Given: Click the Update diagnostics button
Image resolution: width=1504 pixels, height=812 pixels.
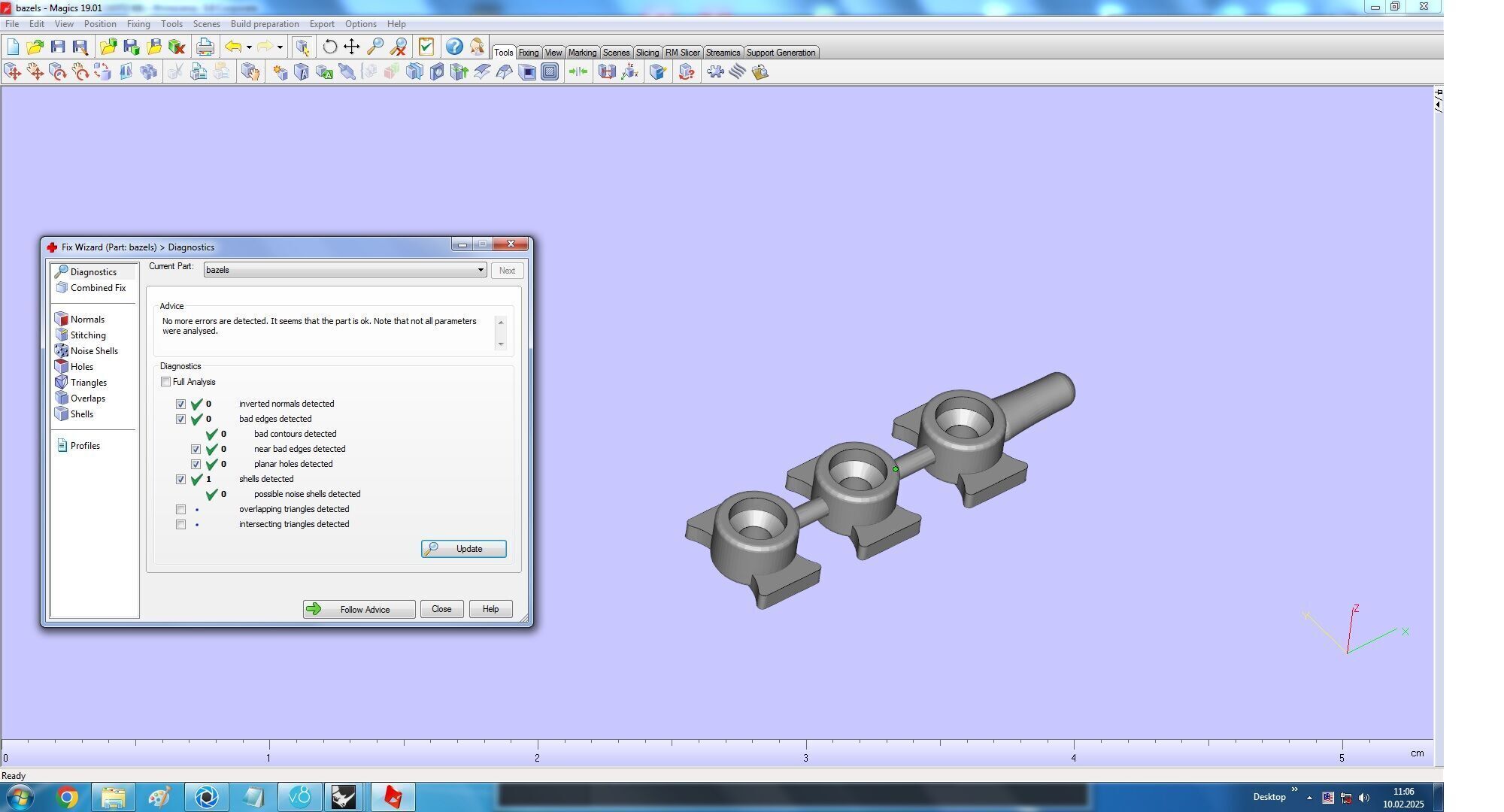Looking at the screenshot, I should [463, 549].
